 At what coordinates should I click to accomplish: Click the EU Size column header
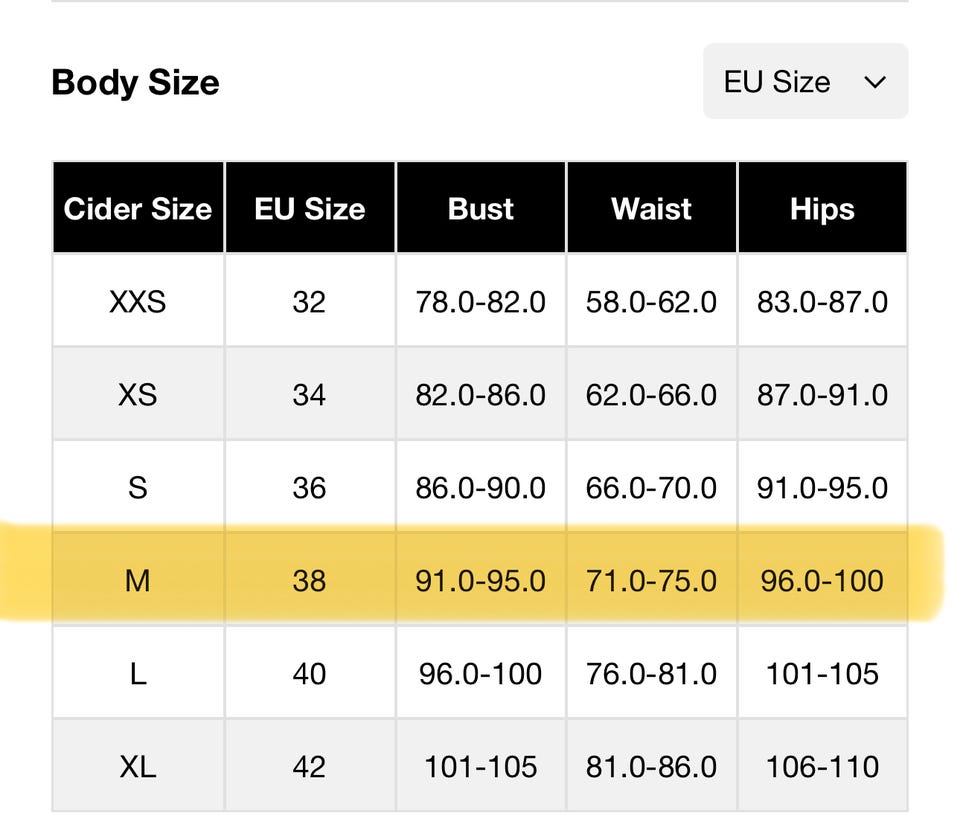tap(309, 208)
